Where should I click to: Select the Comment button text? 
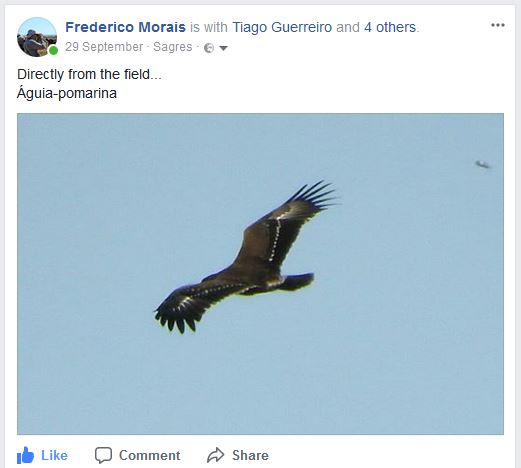tap(150, 455)
